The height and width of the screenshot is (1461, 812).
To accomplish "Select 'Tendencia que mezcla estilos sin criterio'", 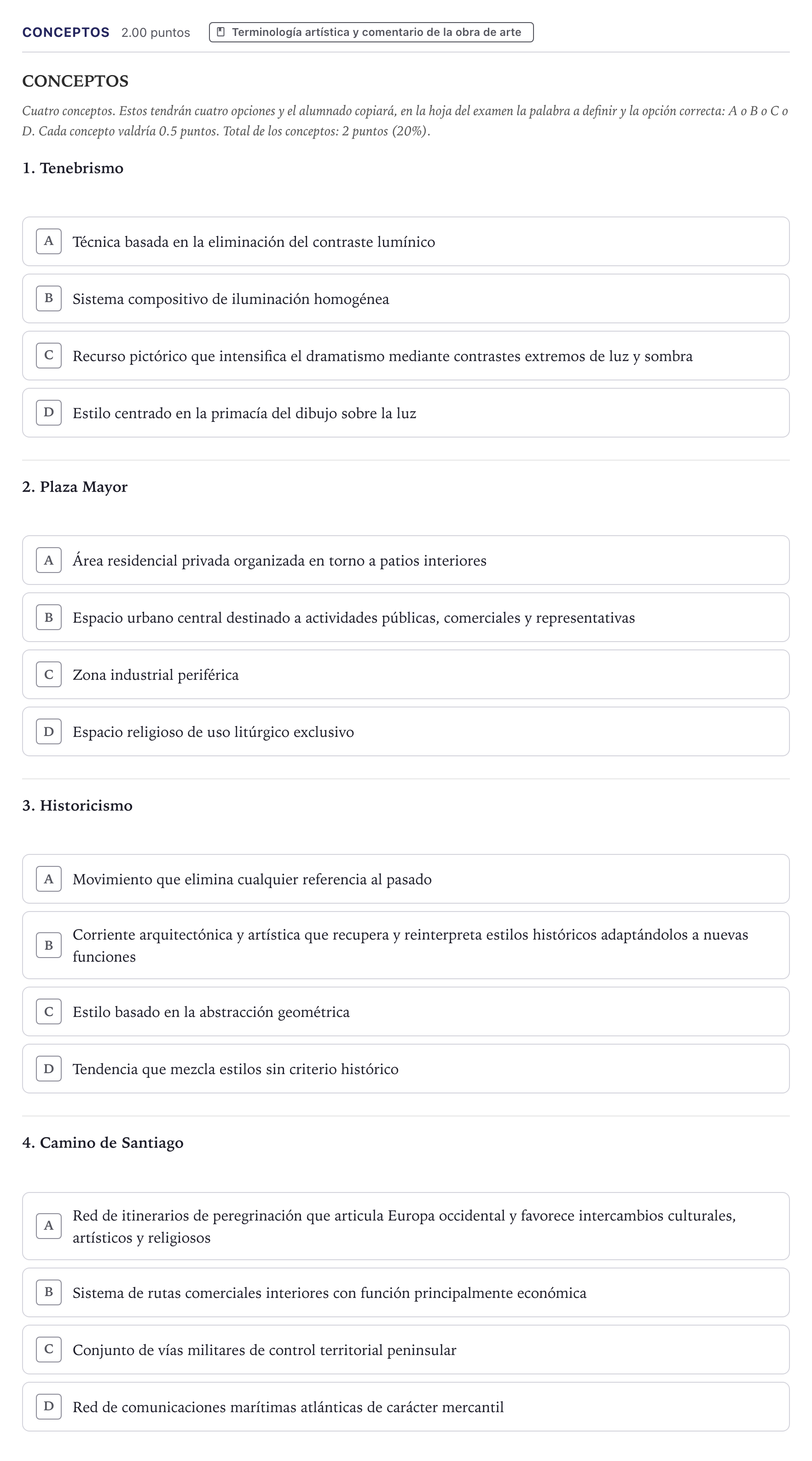I will click(x=406, y=1069).
